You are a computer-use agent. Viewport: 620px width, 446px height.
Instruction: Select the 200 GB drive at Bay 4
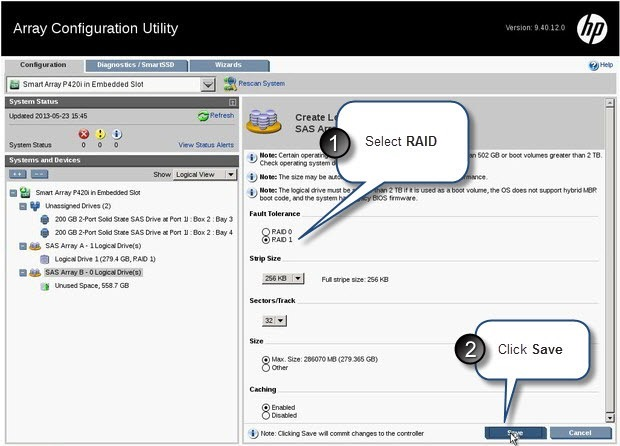[x=144, y=232]
